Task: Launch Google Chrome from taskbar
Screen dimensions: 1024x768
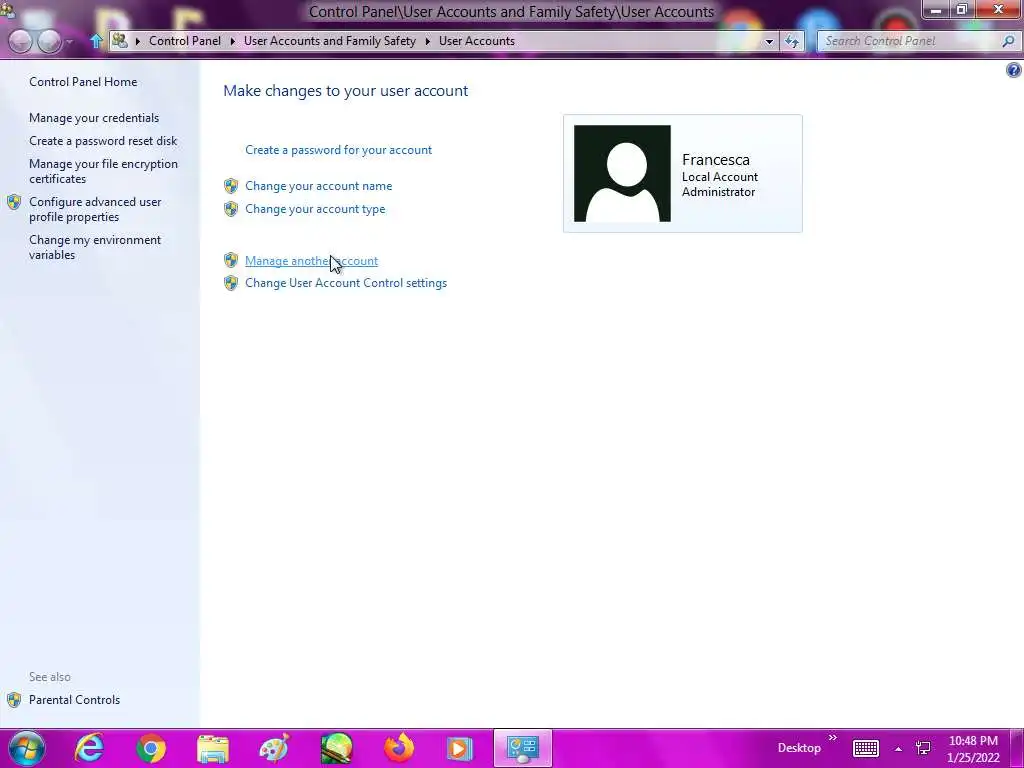Action: pos(151,748)
